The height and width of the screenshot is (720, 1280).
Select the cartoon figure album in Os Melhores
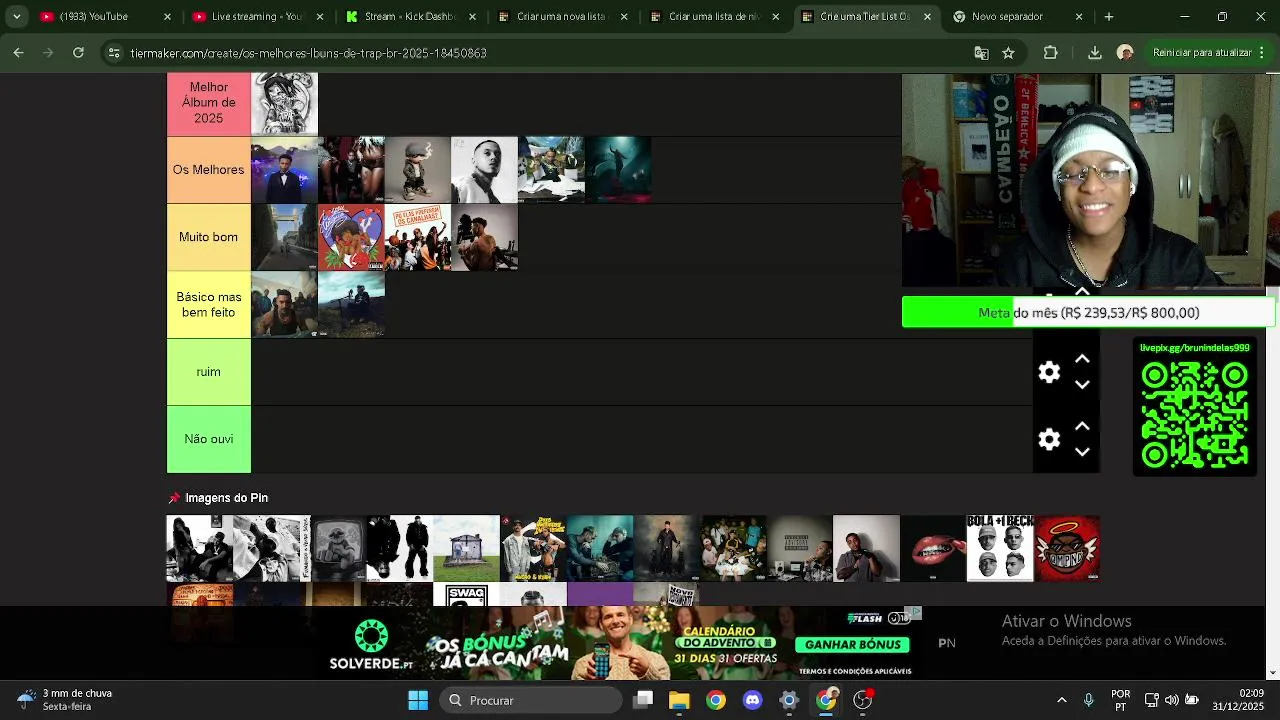418,170
